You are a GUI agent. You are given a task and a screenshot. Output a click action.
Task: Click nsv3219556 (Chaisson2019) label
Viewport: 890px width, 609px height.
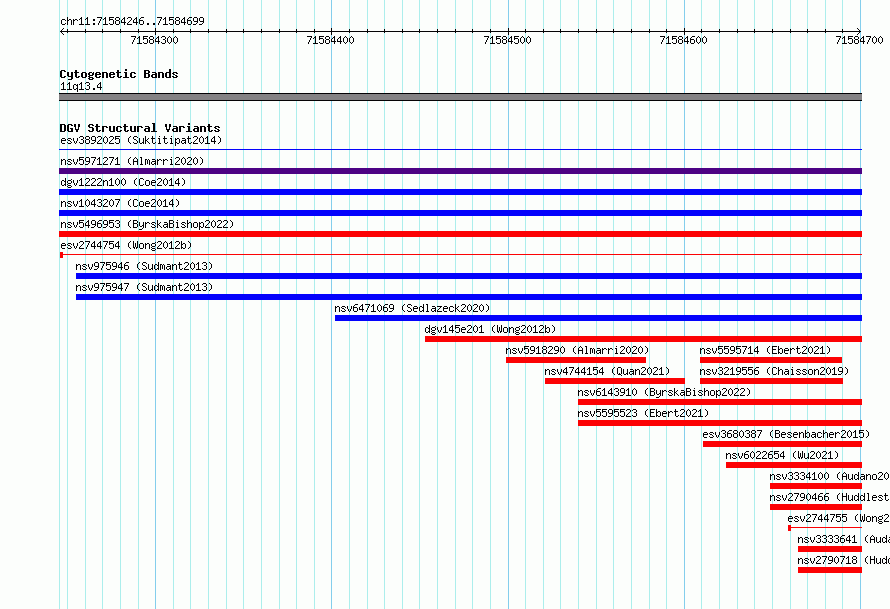(x=774, y=371)
